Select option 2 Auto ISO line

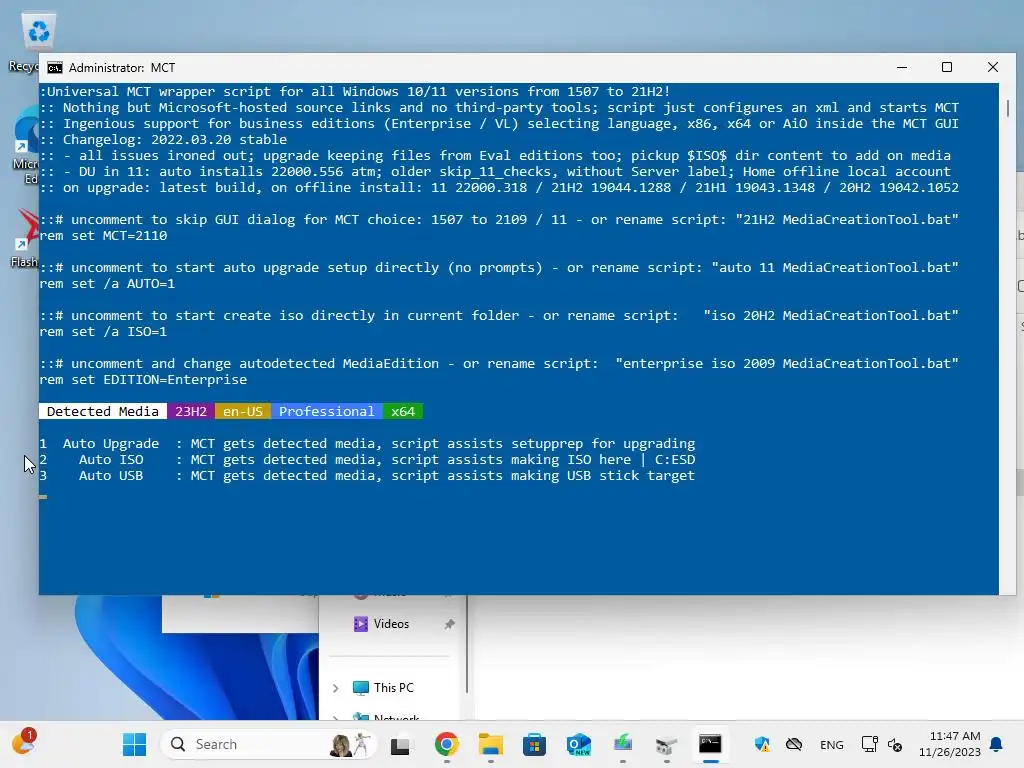[367, 460]
